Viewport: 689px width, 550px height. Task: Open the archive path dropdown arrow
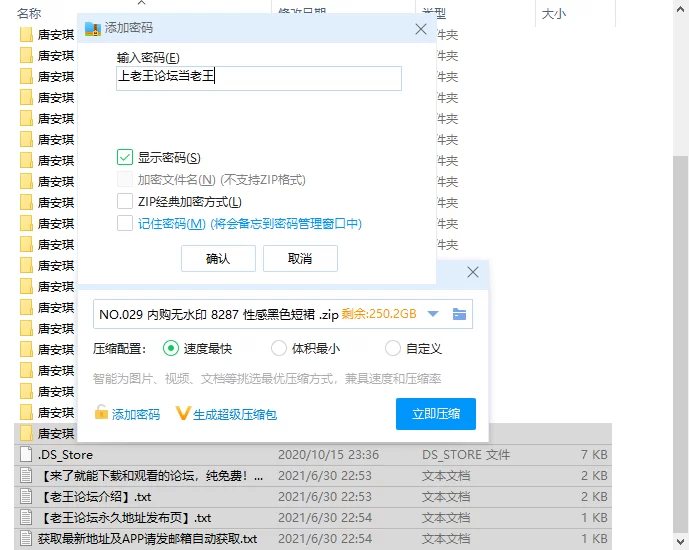(433, 314)
